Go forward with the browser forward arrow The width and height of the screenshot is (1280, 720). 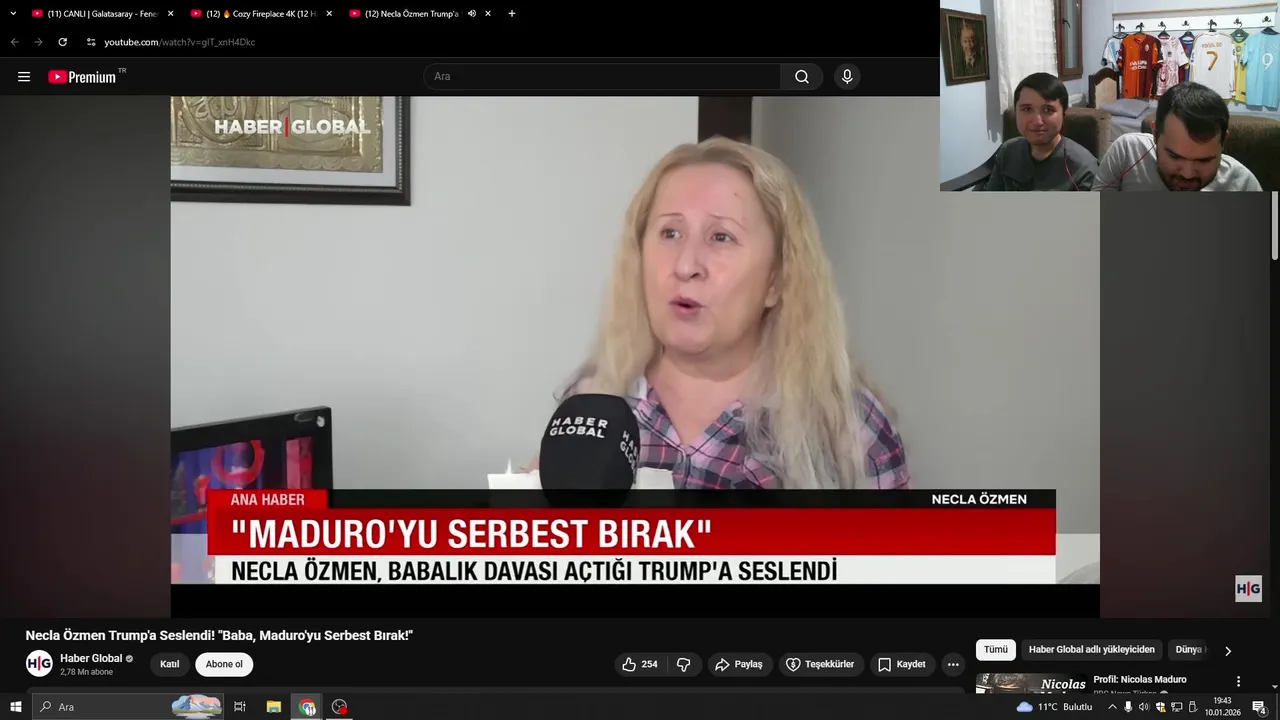[x=38, y=42]
